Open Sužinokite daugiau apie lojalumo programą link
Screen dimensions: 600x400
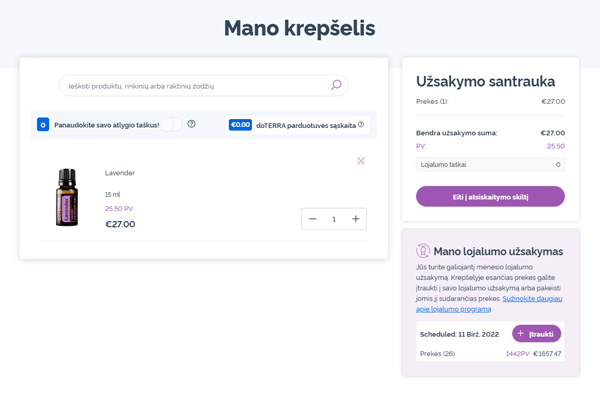pos(489,304)
